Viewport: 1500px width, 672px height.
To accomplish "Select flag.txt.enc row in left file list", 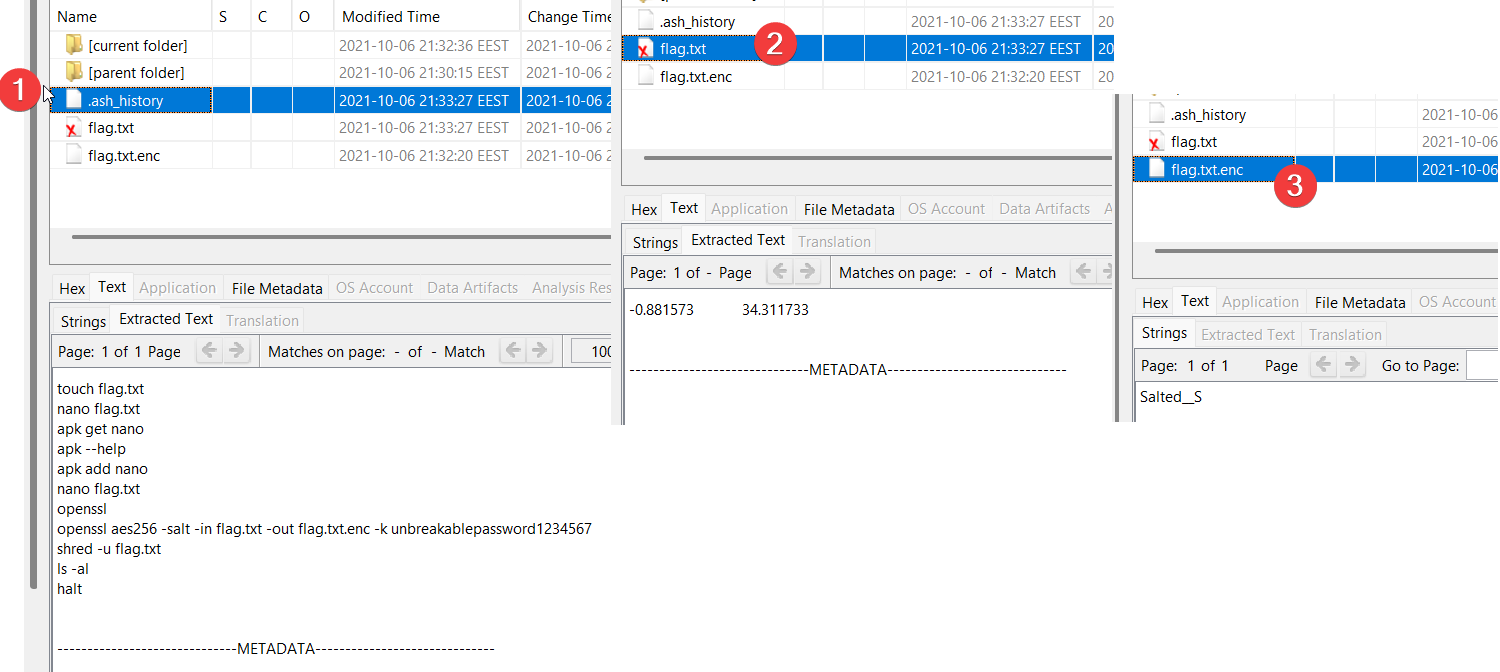I will pyautogui.click(x=124, y=155).
